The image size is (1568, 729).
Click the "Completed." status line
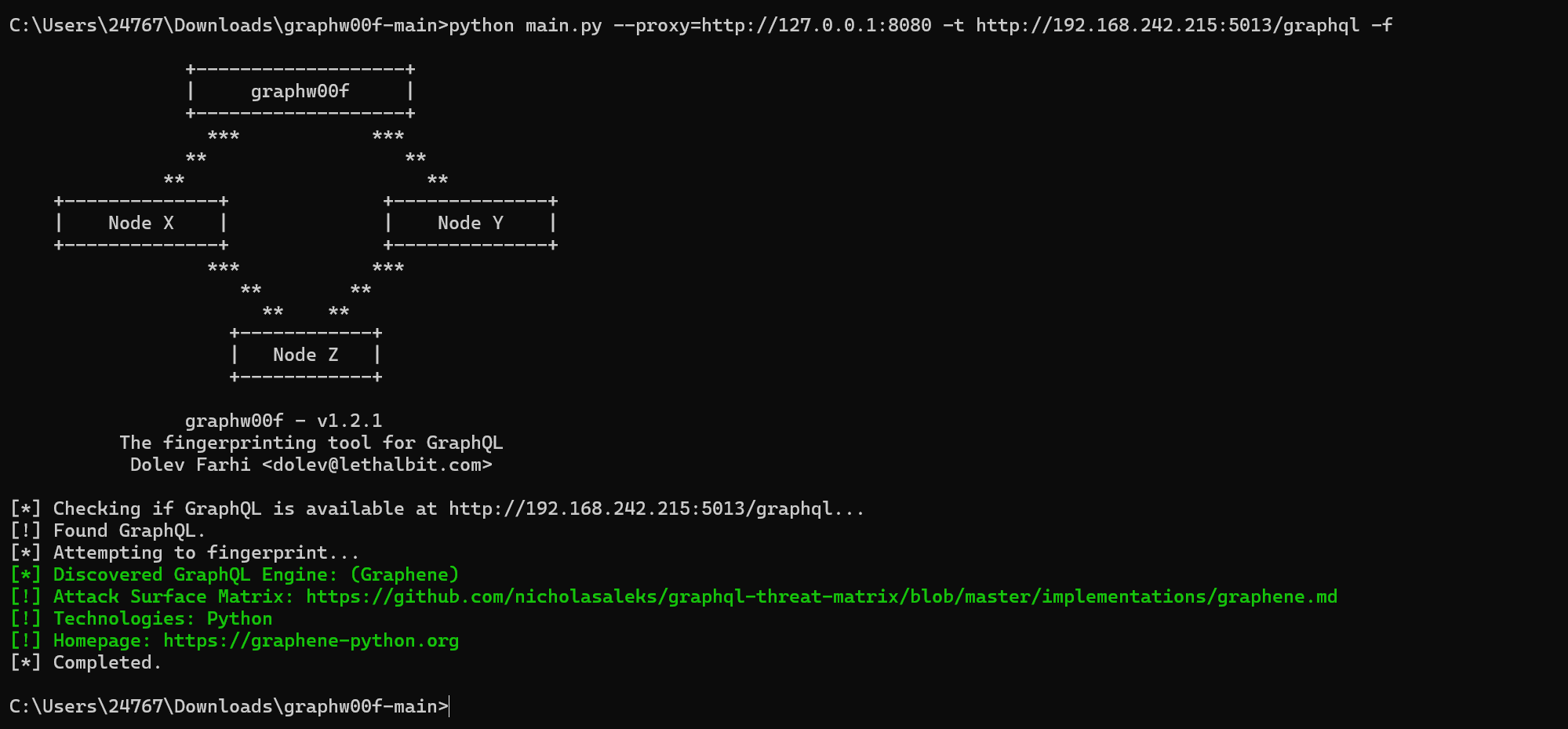point(107,662)
